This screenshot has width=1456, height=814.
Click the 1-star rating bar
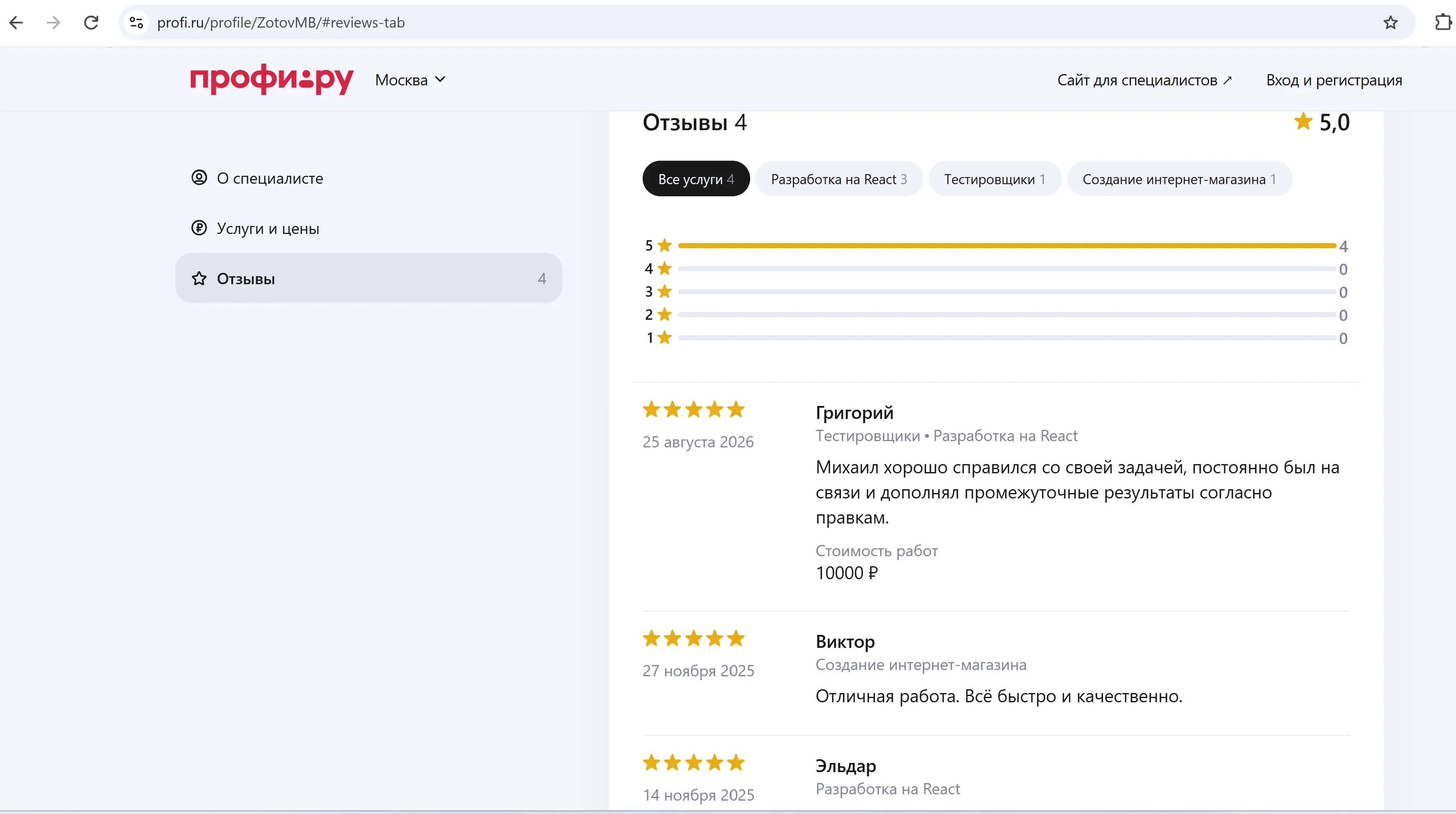[1007, 337]
